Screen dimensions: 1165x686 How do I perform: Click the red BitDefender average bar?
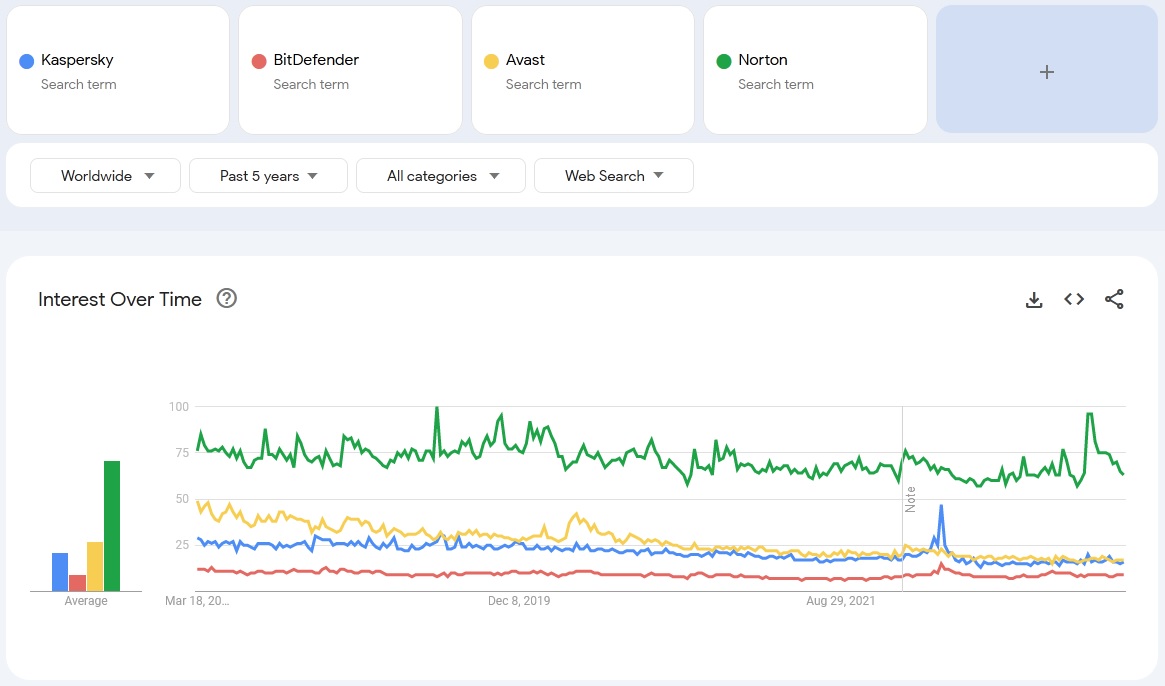(77, 583)
